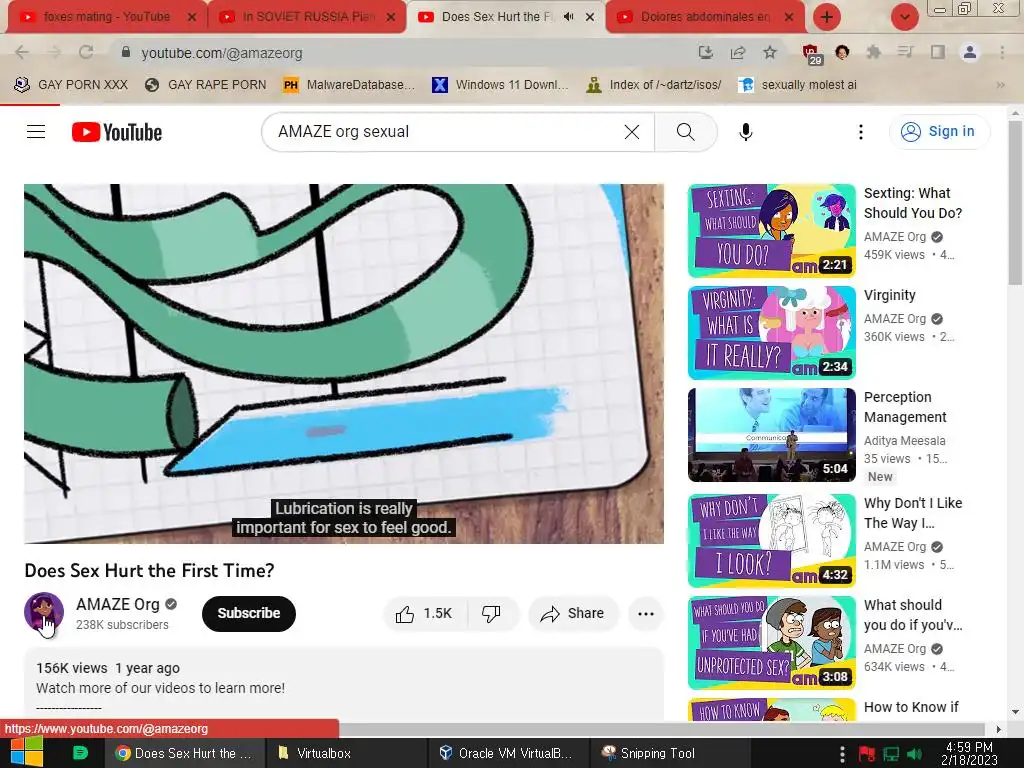Share this page using address bar share icon

click(738, 53)
